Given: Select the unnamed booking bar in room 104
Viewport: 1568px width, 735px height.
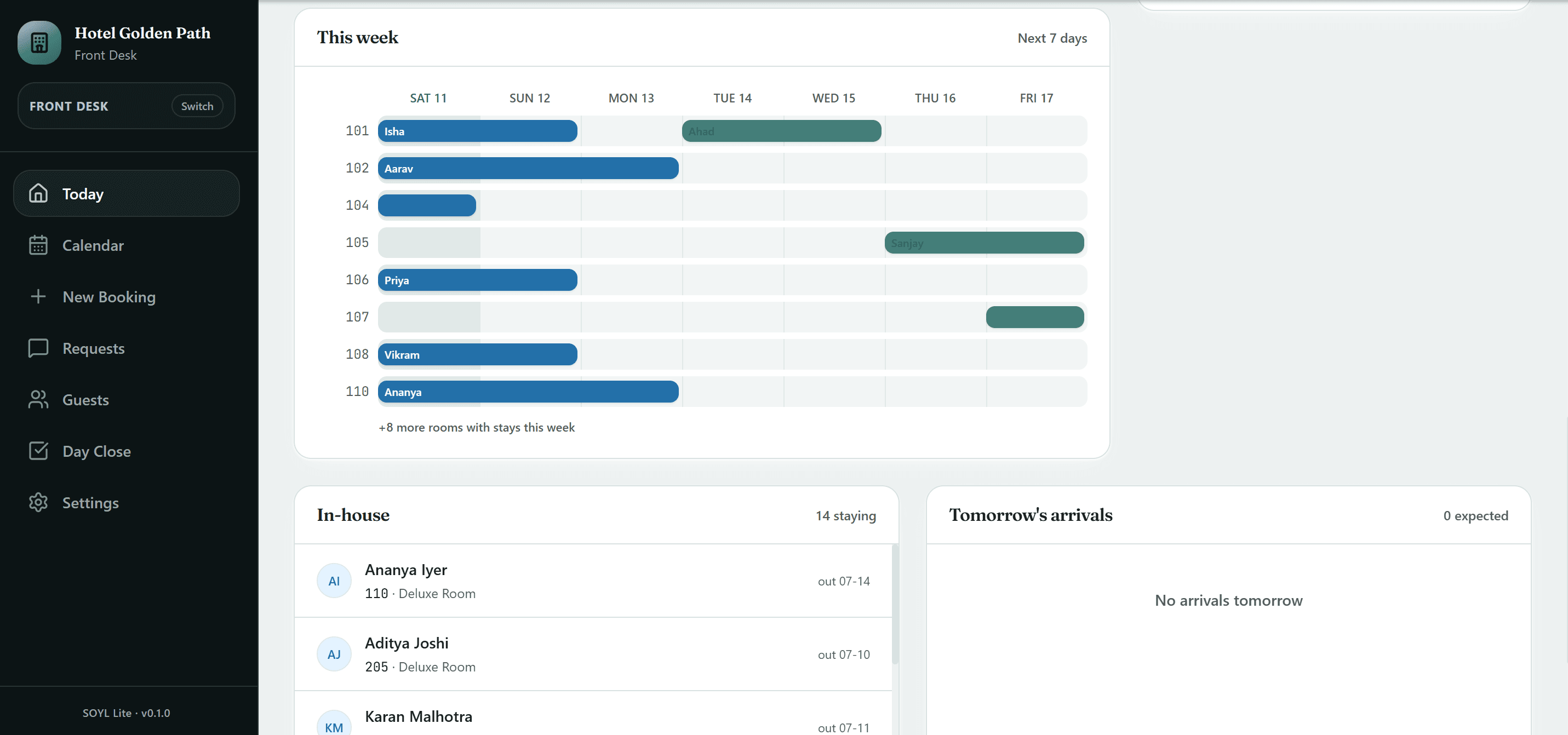Looking at the screenshot, I should [427, 205].
